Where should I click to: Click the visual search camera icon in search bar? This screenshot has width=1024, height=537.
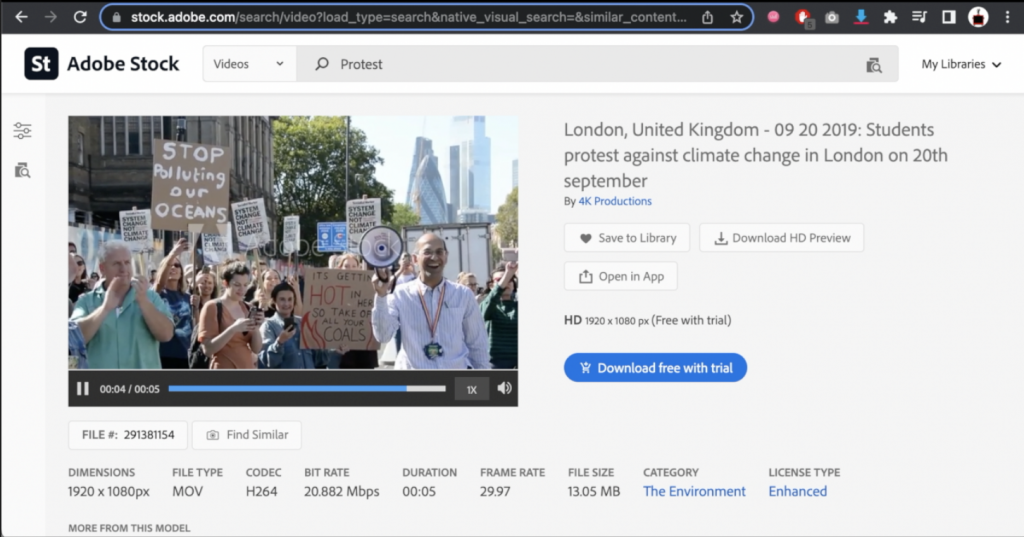pyautogui.click(x=874, y=65)
